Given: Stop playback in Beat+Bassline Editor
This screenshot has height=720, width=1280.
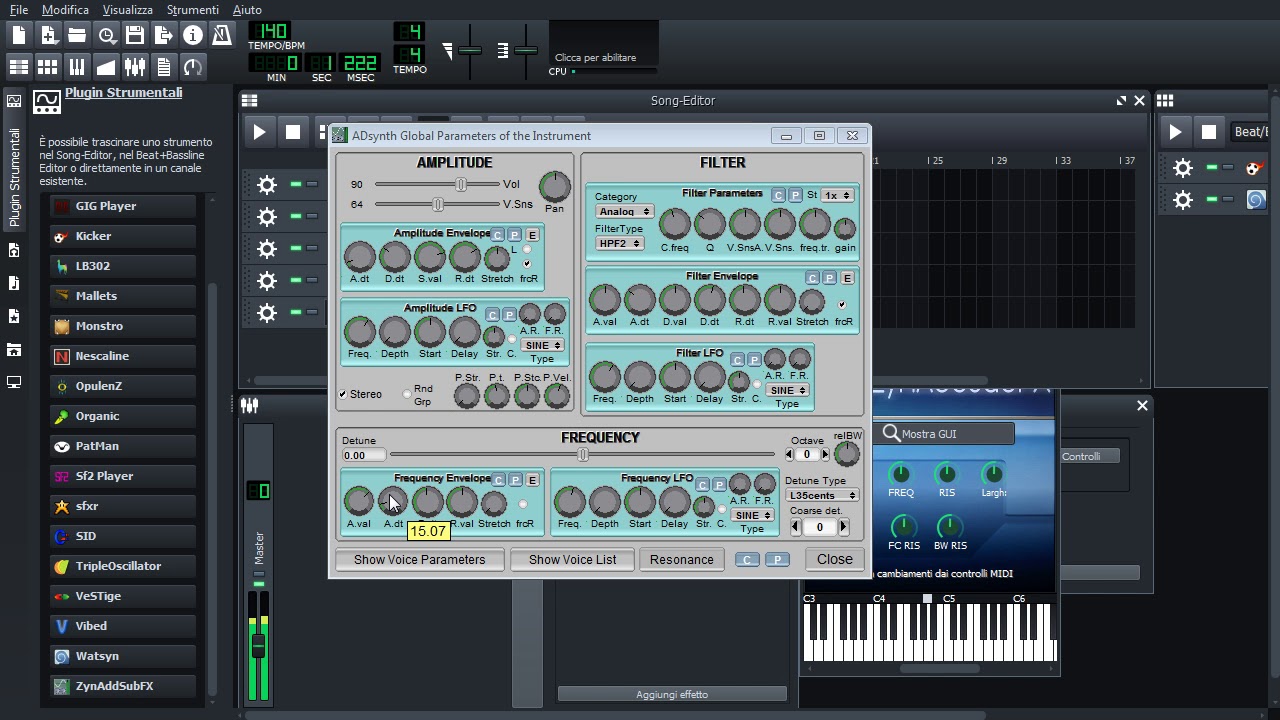Looking at the screenshot, I should point(1209,132).
